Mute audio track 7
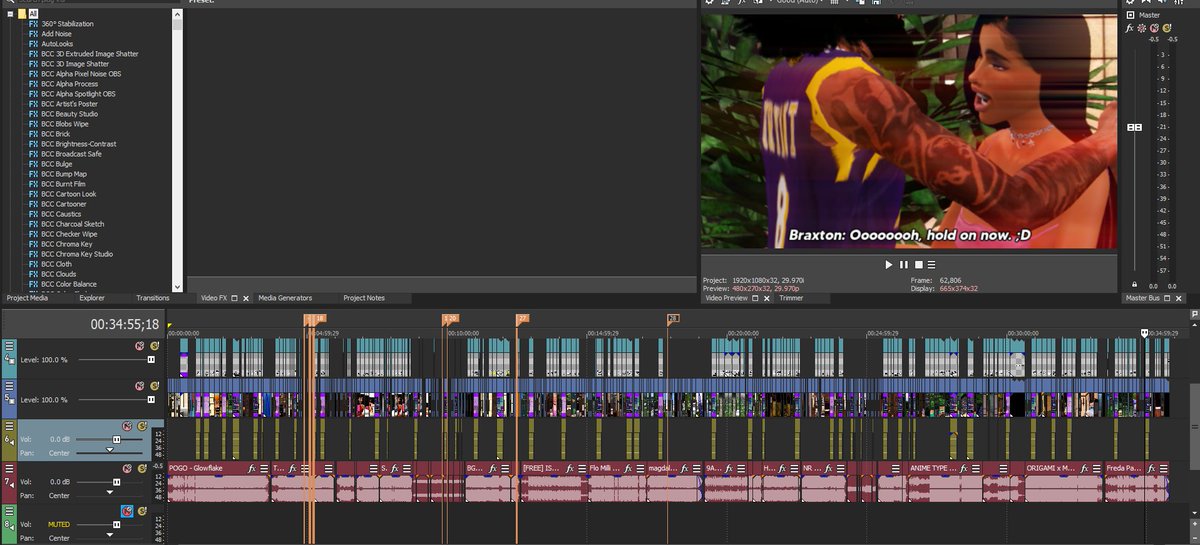This screenshot has width=1200, height=545. tap(127, 468)
